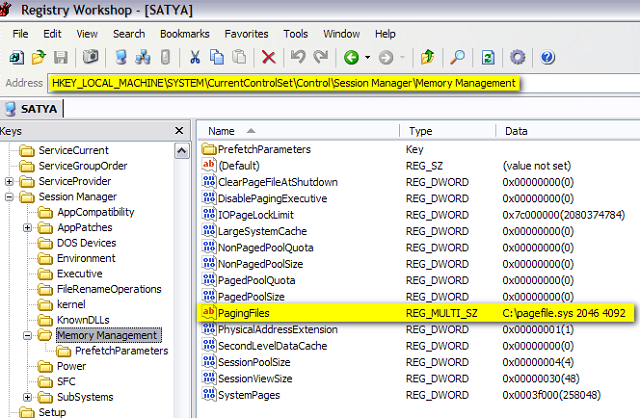Select the PrefetchParameters key in tree
This screenshot has height=418, width=640.
(122, 351)
